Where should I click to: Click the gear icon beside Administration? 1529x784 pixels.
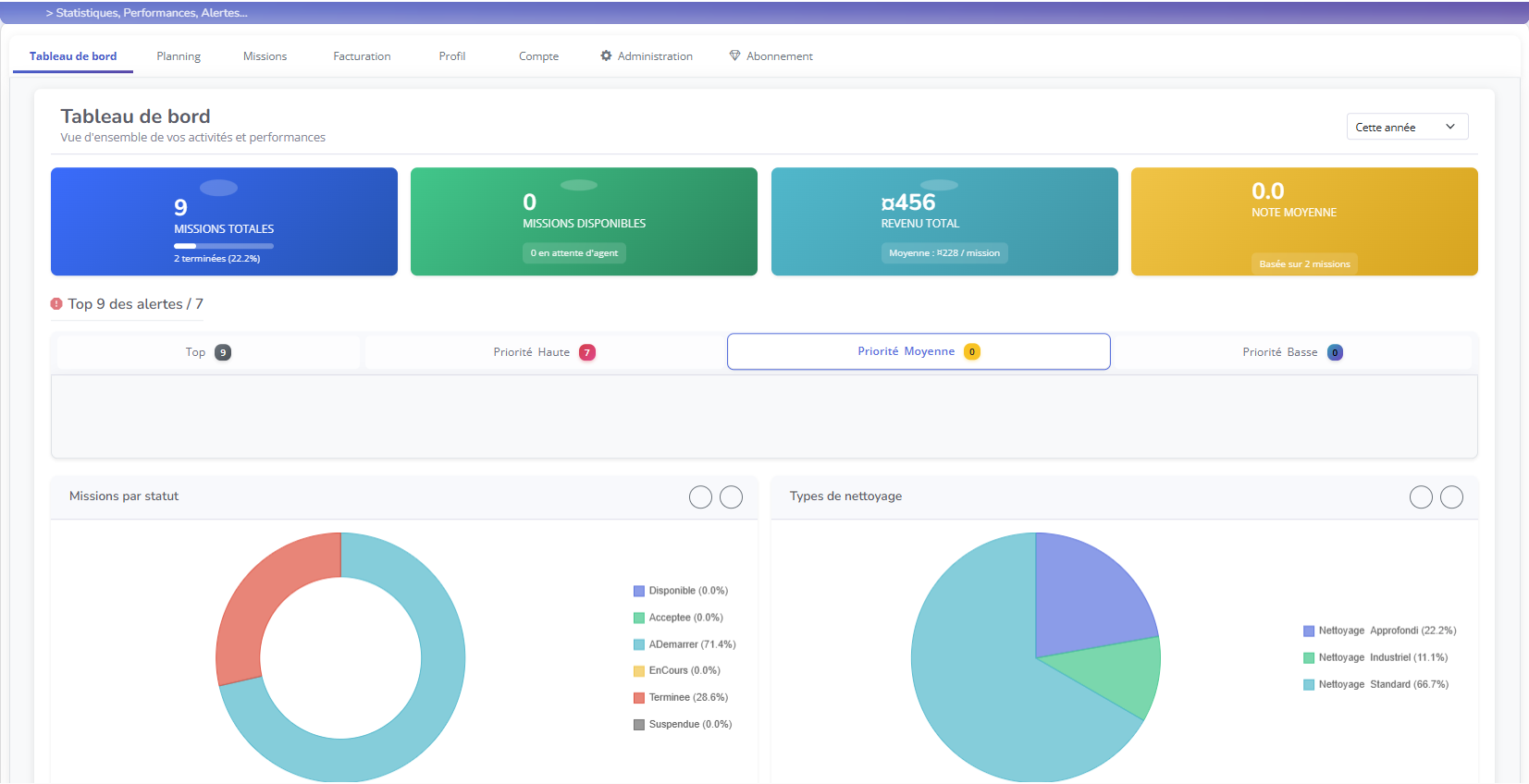pos(606,55)
